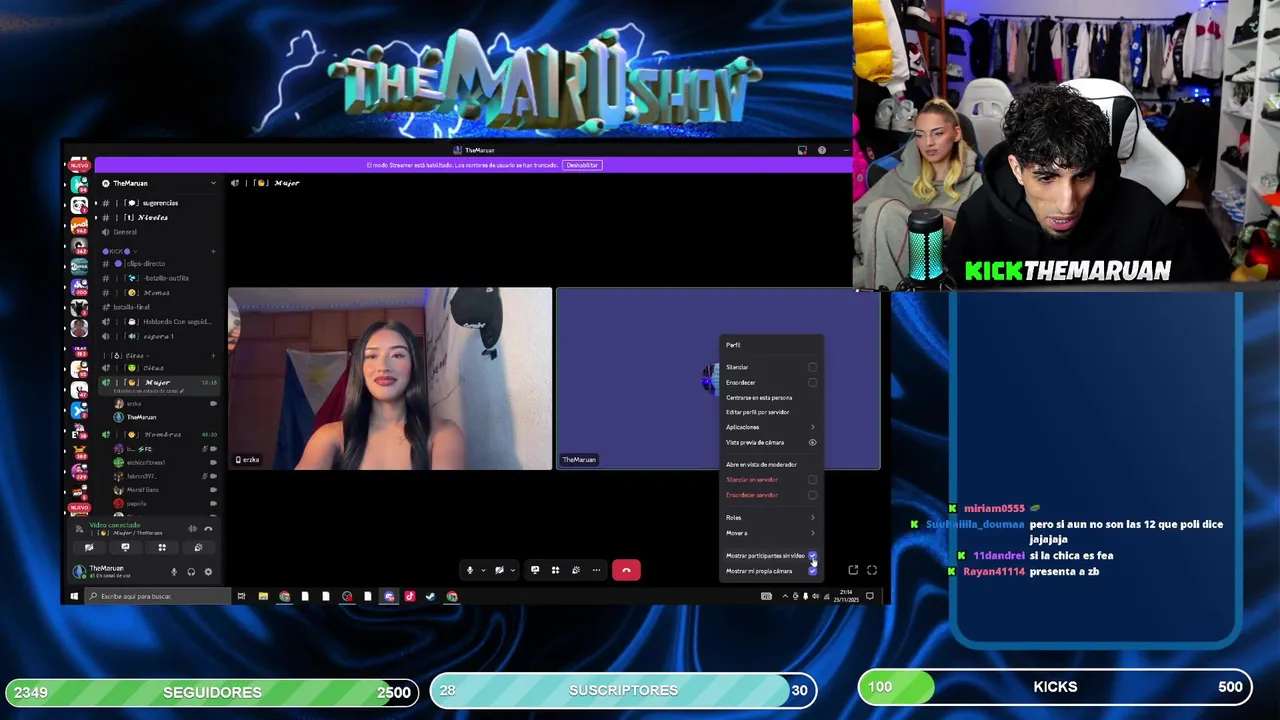Join the espera 1 voice channel
Screen dimensions: 1280x720
tap(160, 336)
